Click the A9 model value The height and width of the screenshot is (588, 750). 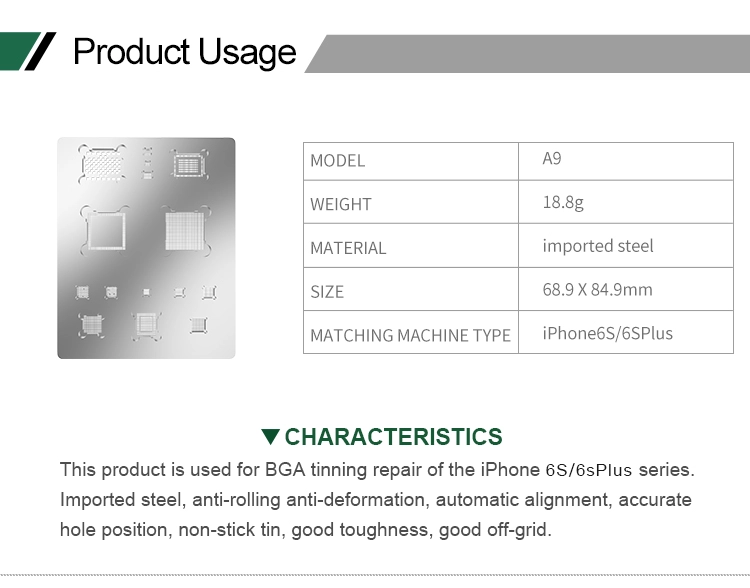(551, 158)
